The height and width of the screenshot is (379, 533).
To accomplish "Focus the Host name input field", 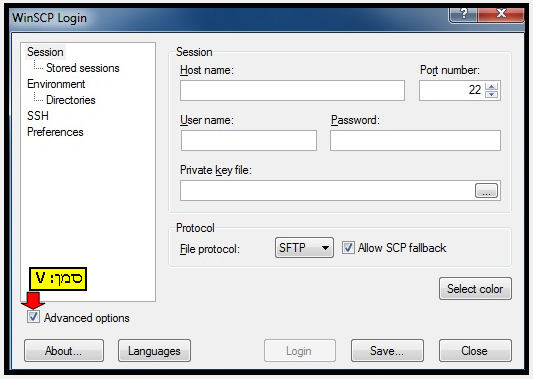I will pos(292,90).
